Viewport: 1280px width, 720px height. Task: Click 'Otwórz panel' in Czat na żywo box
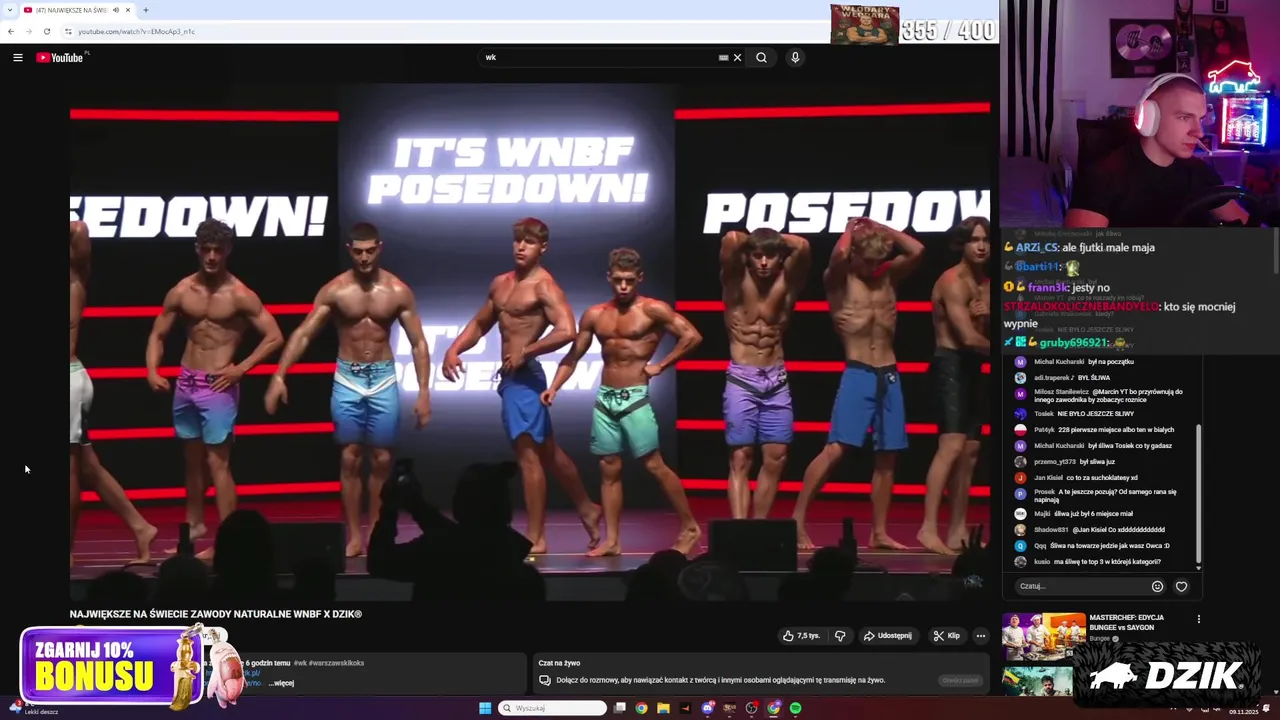pos(960,680)
